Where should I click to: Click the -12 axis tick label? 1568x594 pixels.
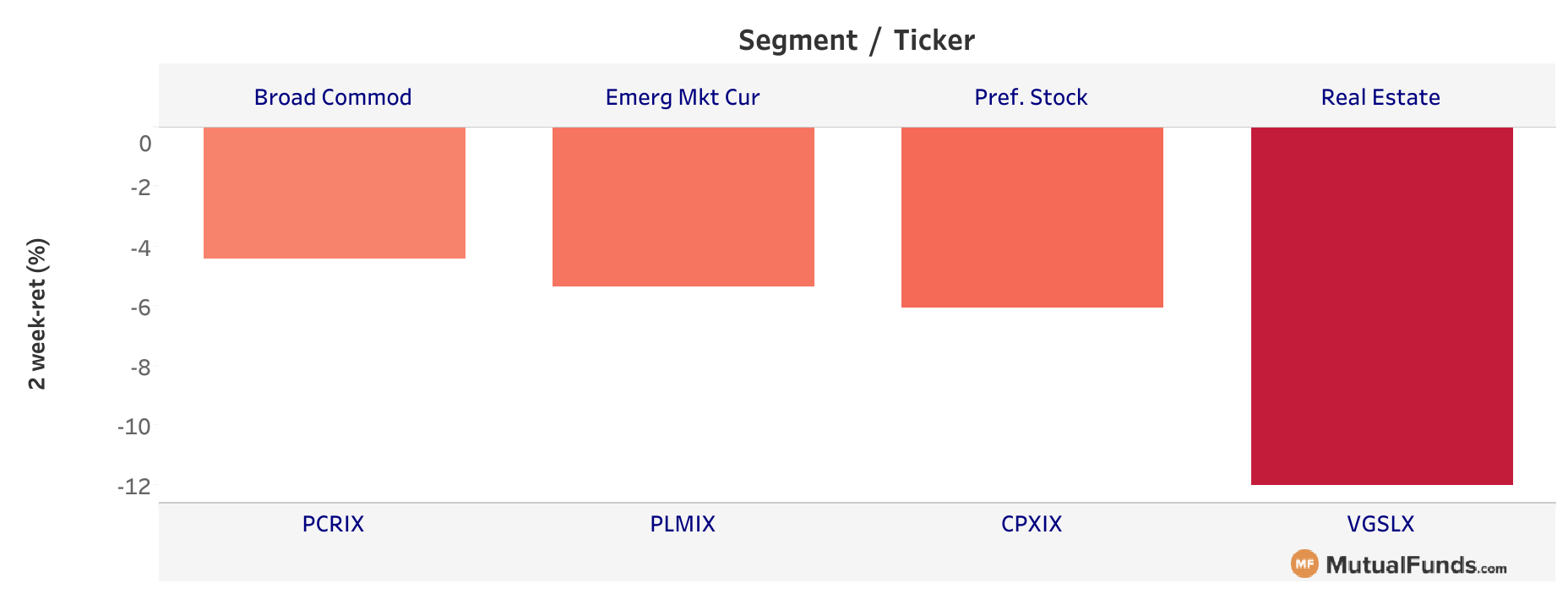[134, 487]
